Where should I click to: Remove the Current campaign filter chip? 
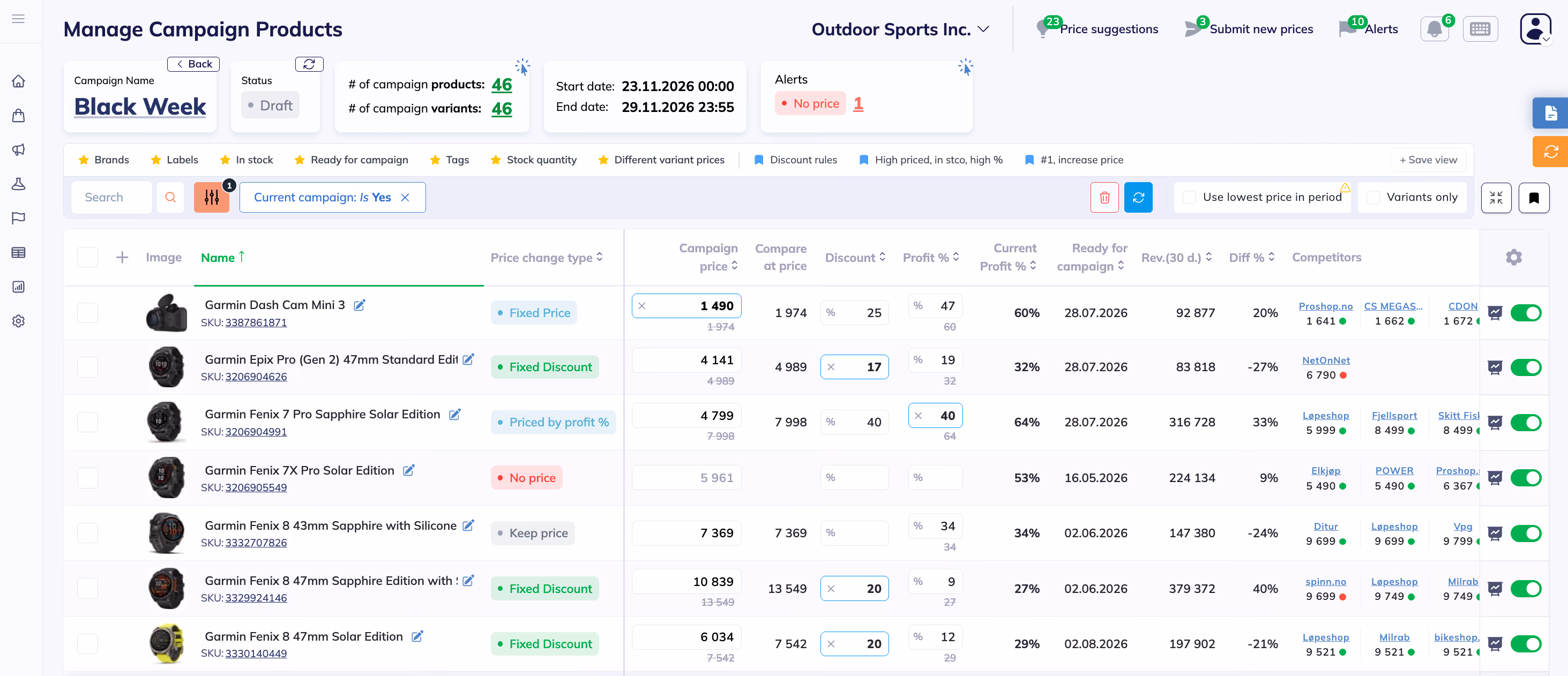(x=405, y=197)
